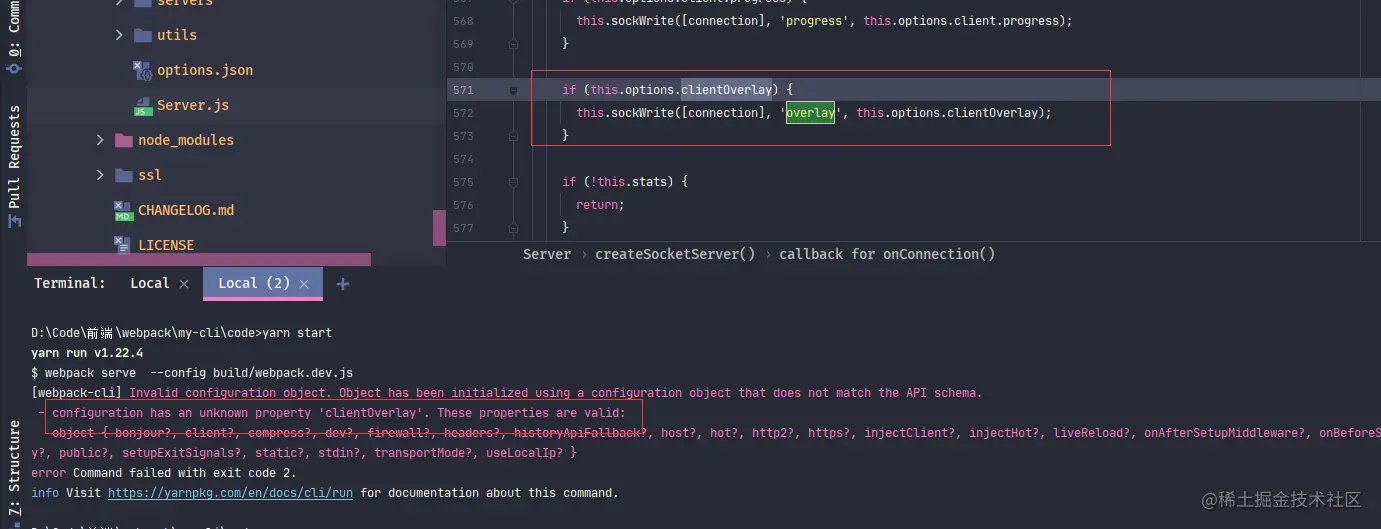1381x529 pixels.
Task: Click the project tree horizontal scrollbar thumb
Action: pyautogui.click(x=199, y=259)
